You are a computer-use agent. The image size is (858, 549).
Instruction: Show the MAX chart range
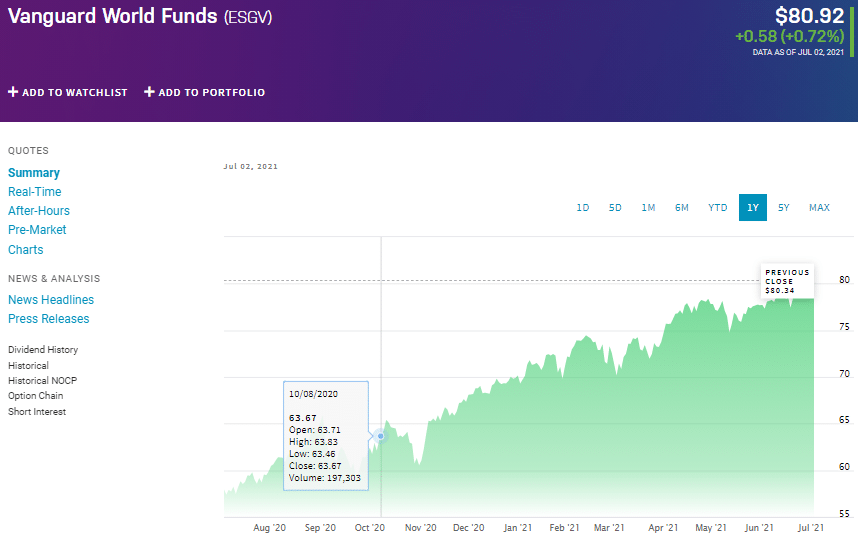[819, 207]
